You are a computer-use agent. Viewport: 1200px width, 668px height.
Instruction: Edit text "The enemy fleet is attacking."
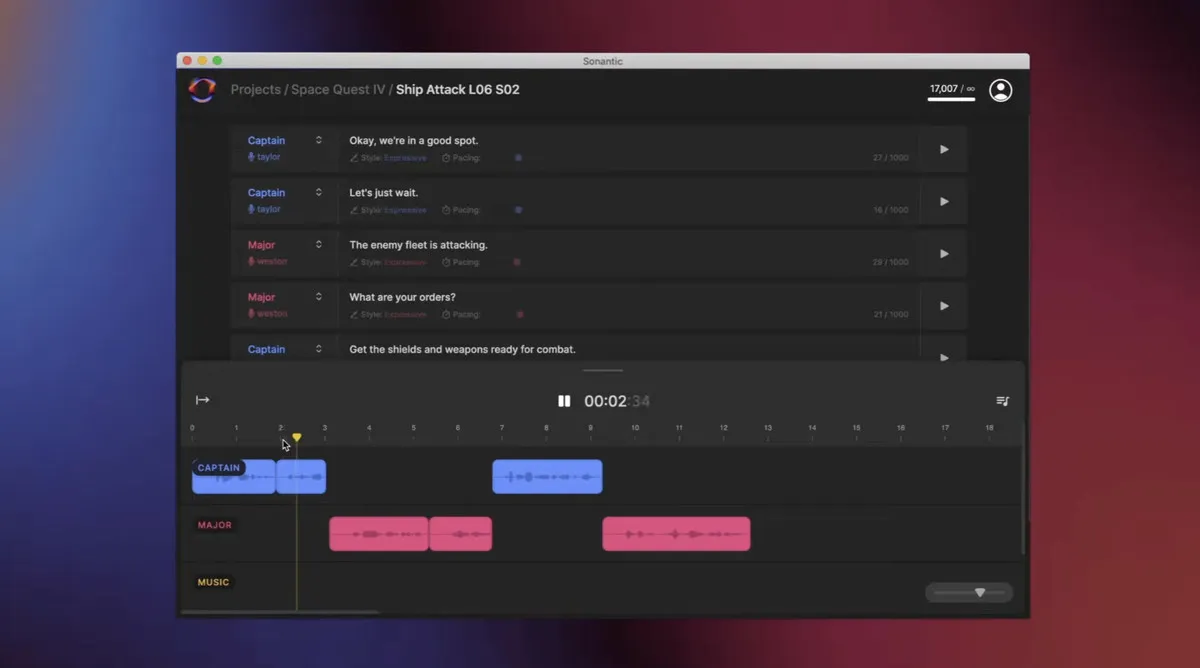[x=418, y=245]
